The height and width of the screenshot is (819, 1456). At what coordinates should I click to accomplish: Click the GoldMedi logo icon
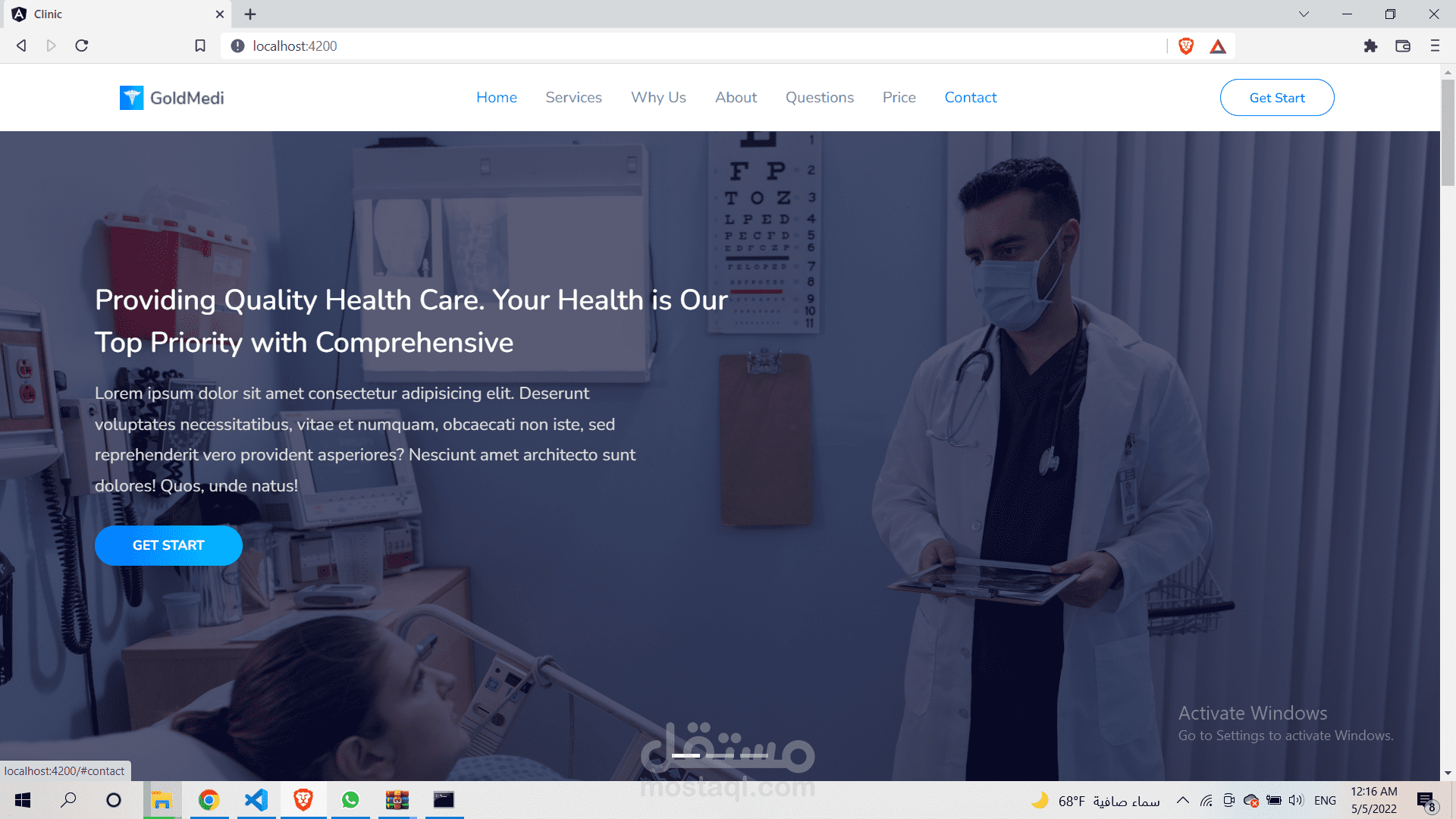click(x=130, y=97)
